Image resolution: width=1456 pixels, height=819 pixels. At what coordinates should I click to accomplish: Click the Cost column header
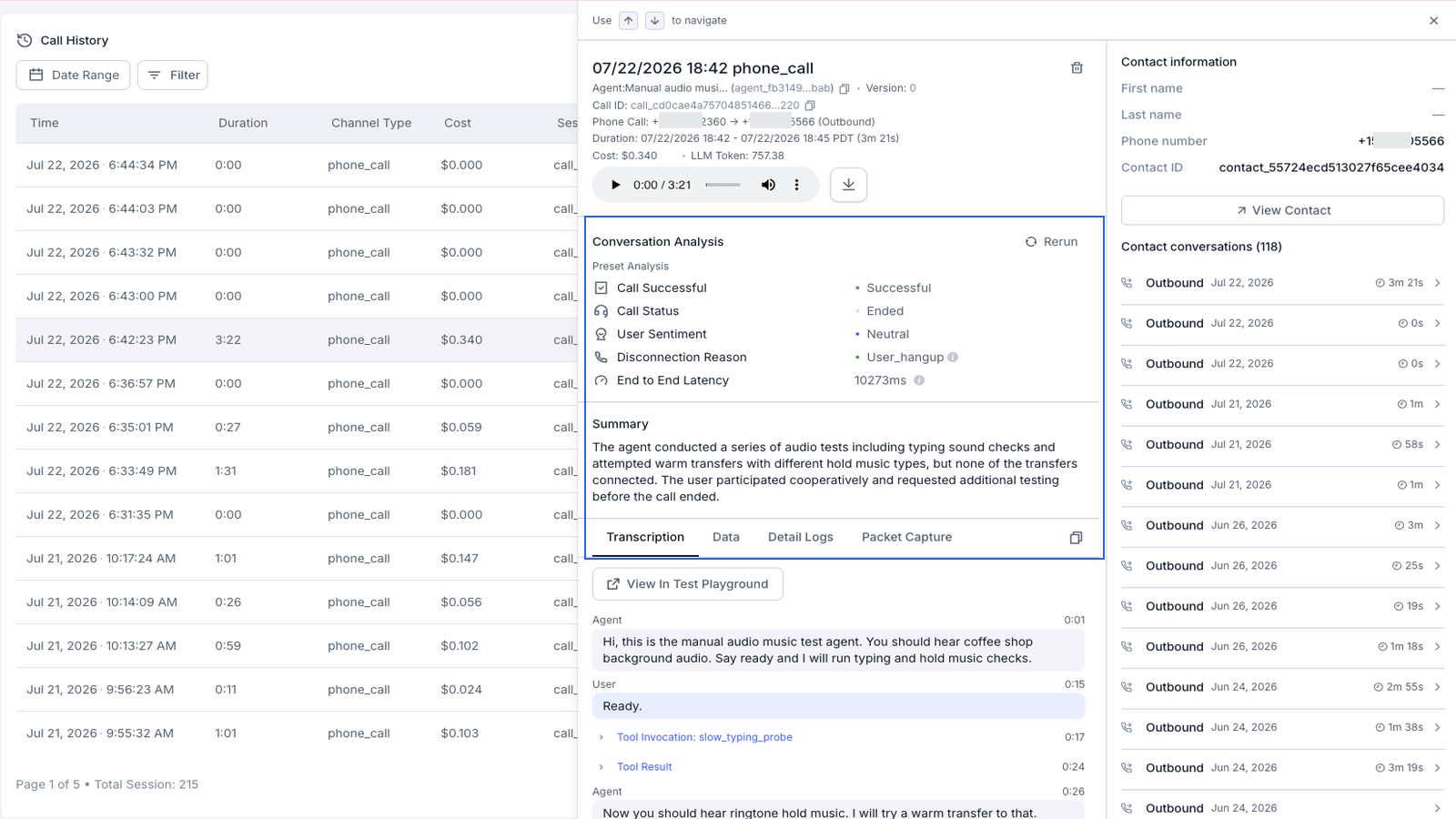[458, 123]
